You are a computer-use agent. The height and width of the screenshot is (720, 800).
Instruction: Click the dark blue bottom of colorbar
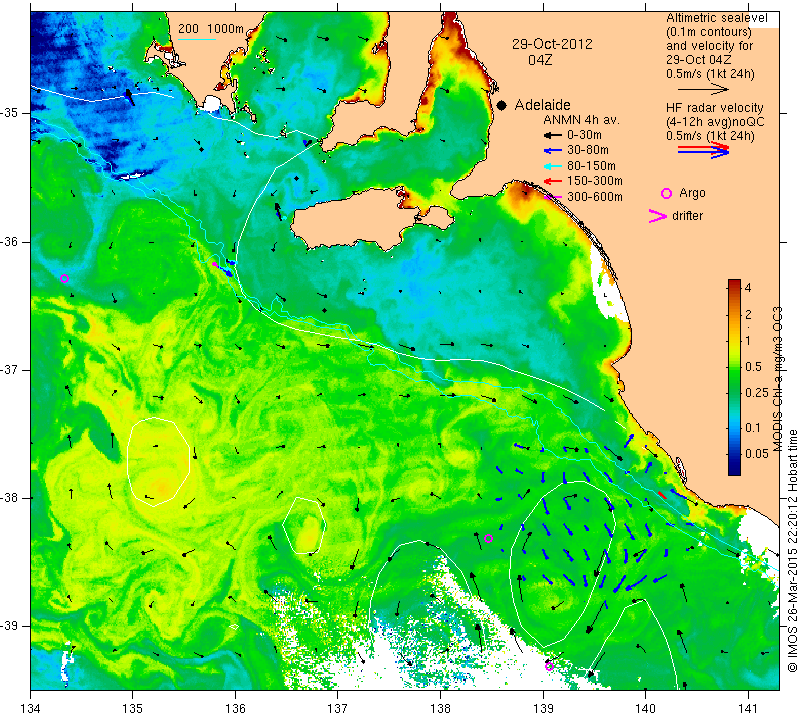[734, 470]
